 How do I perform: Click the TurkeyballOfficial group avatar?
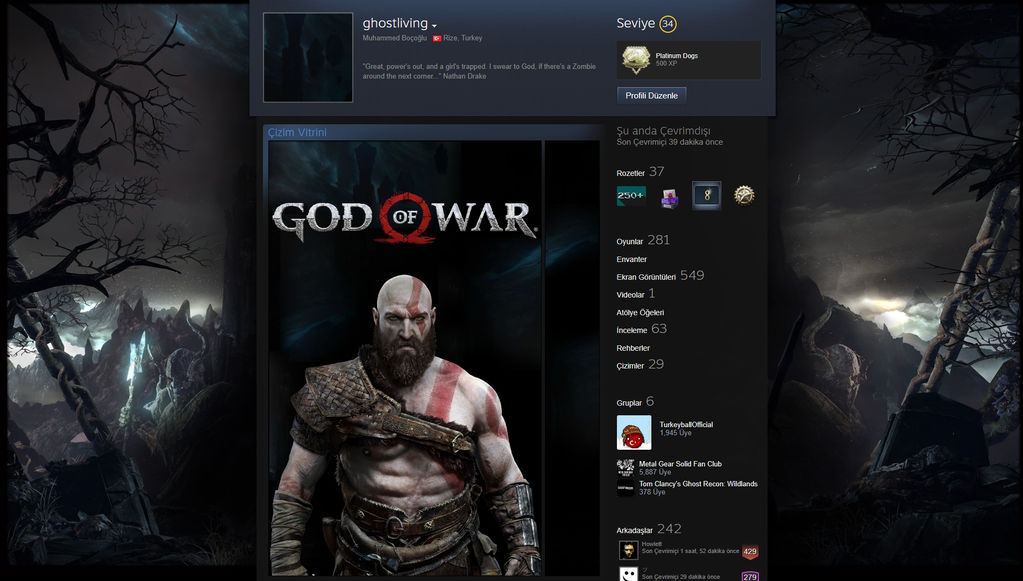[634, 432]
